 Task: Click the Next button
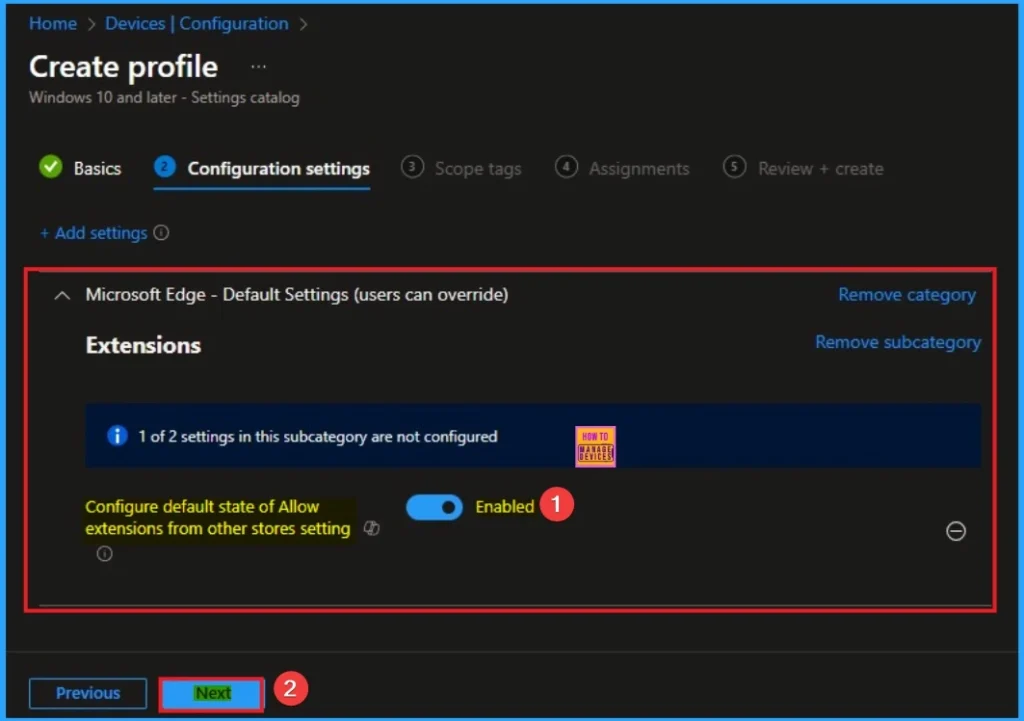(211, 692)
